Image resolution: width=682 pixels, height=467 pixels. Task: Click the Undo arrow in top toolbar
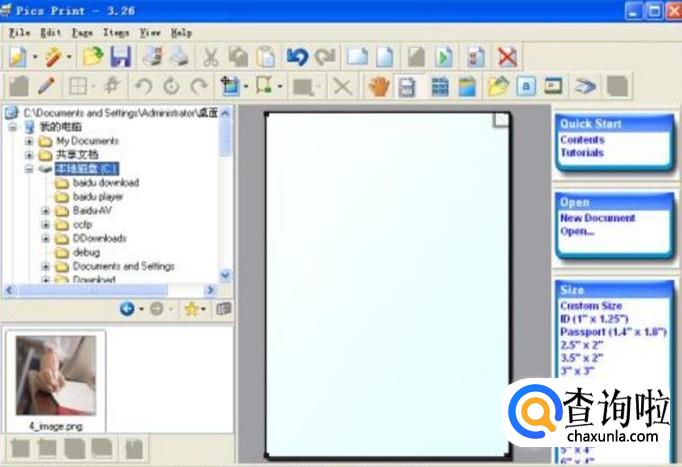click(296, 57)
